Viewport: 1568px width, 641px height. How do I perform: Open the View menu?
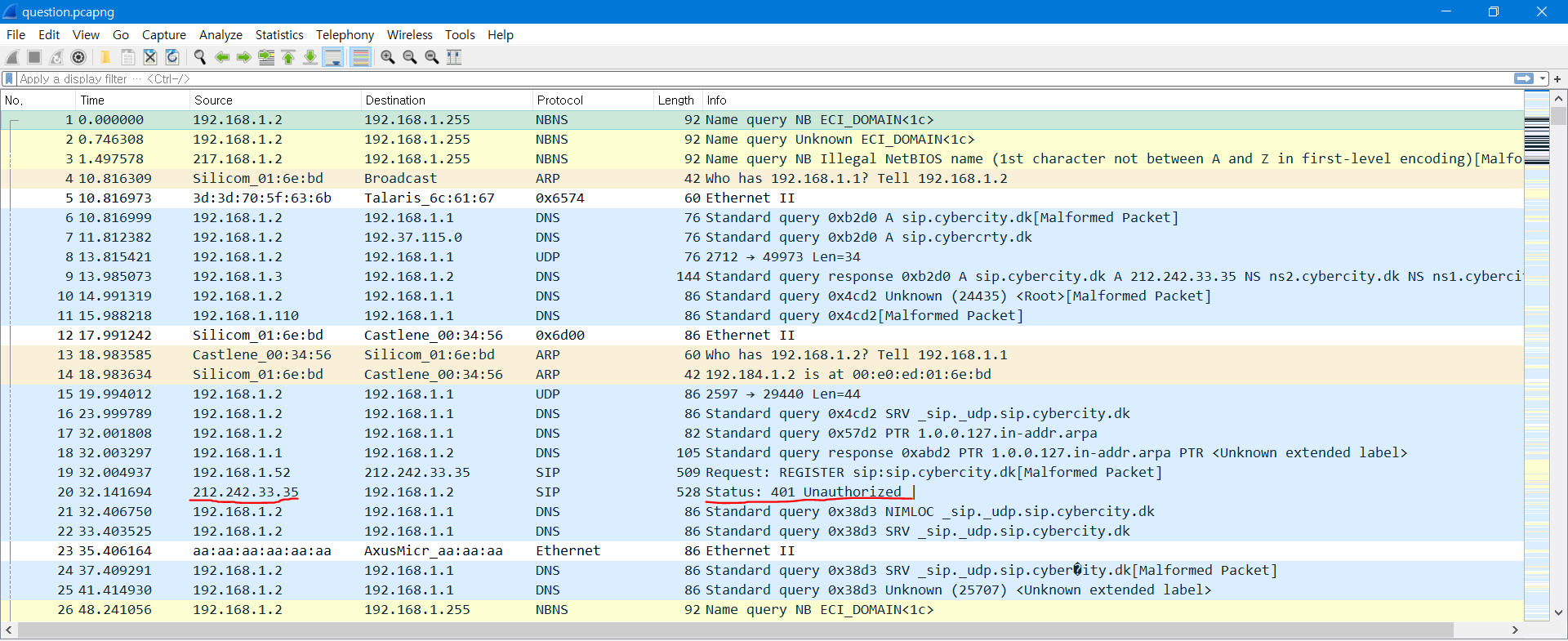(86, 35)
